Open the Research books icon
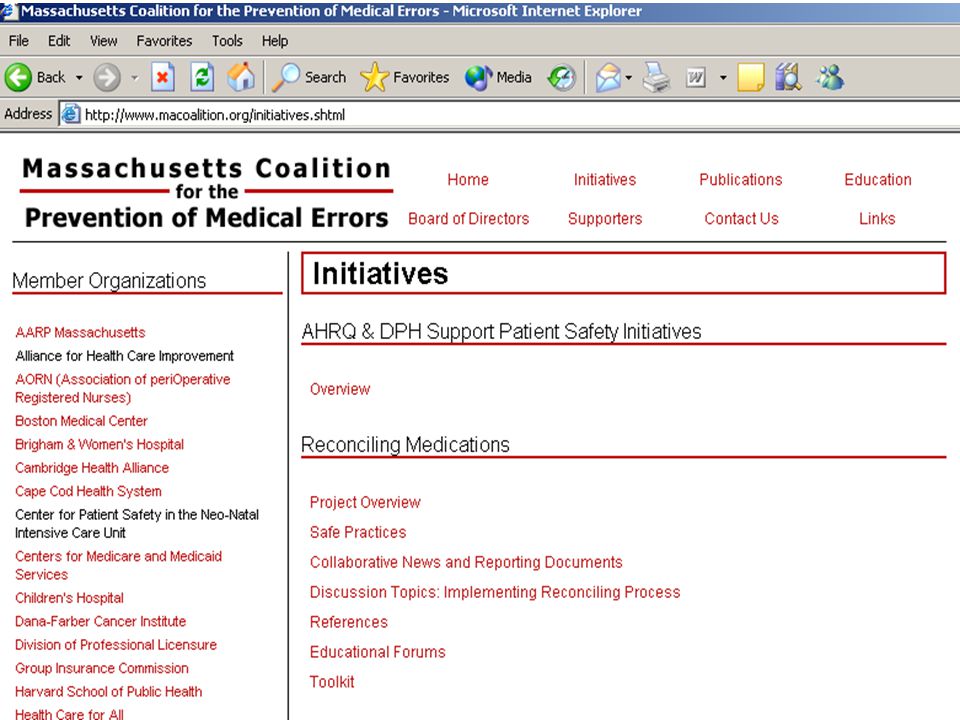Screen dimensions: 960x720 [x=788, y=78]
